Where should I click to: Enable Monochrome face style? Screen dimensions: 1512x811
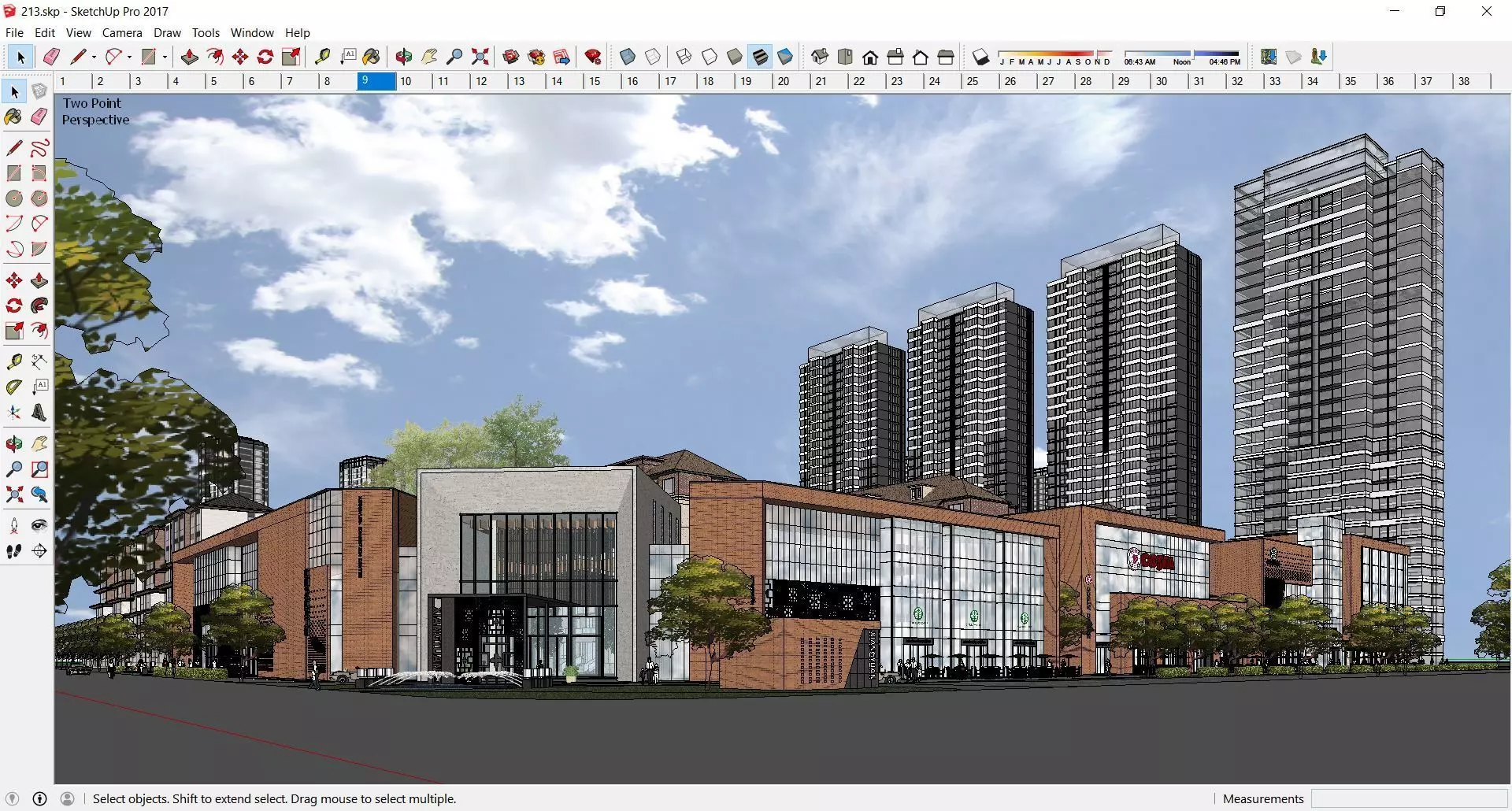tap(785, 57)
